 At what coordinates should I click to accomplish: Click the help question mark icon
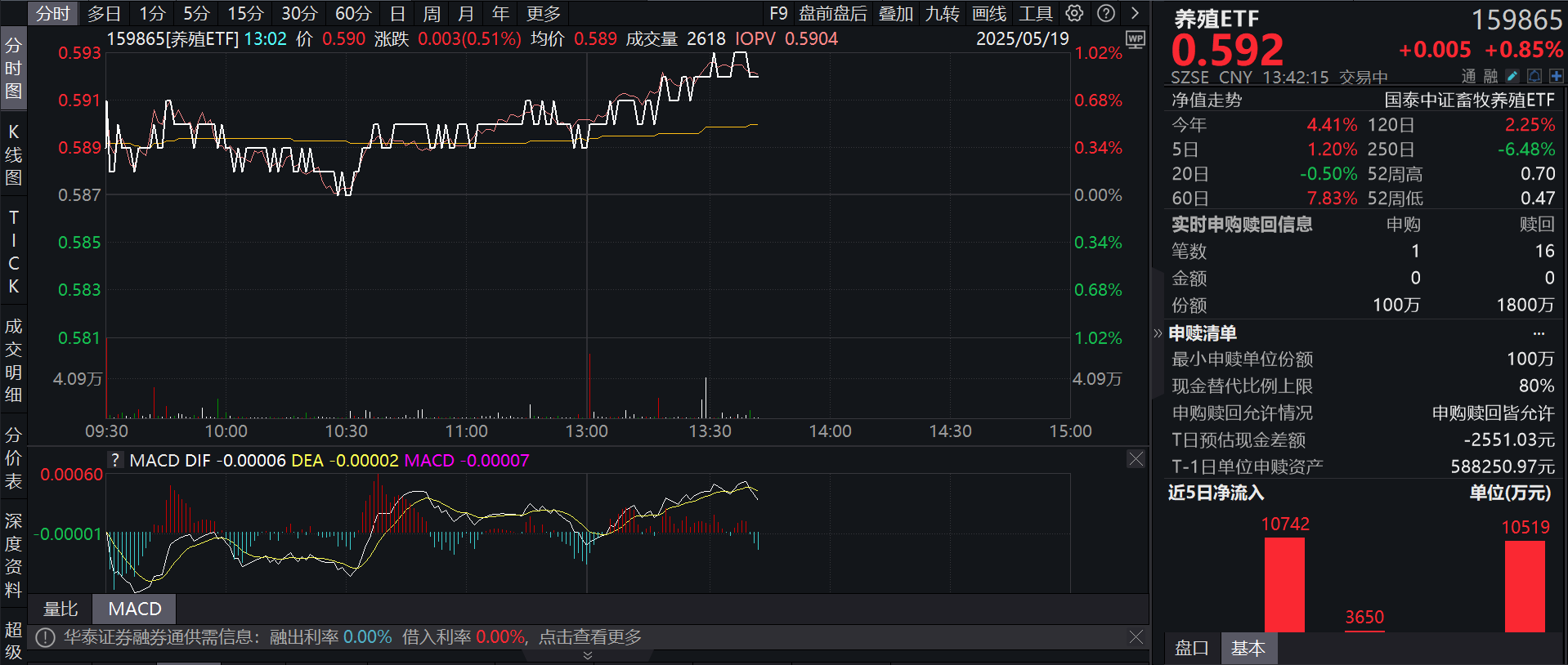(x=1105, y=13)
